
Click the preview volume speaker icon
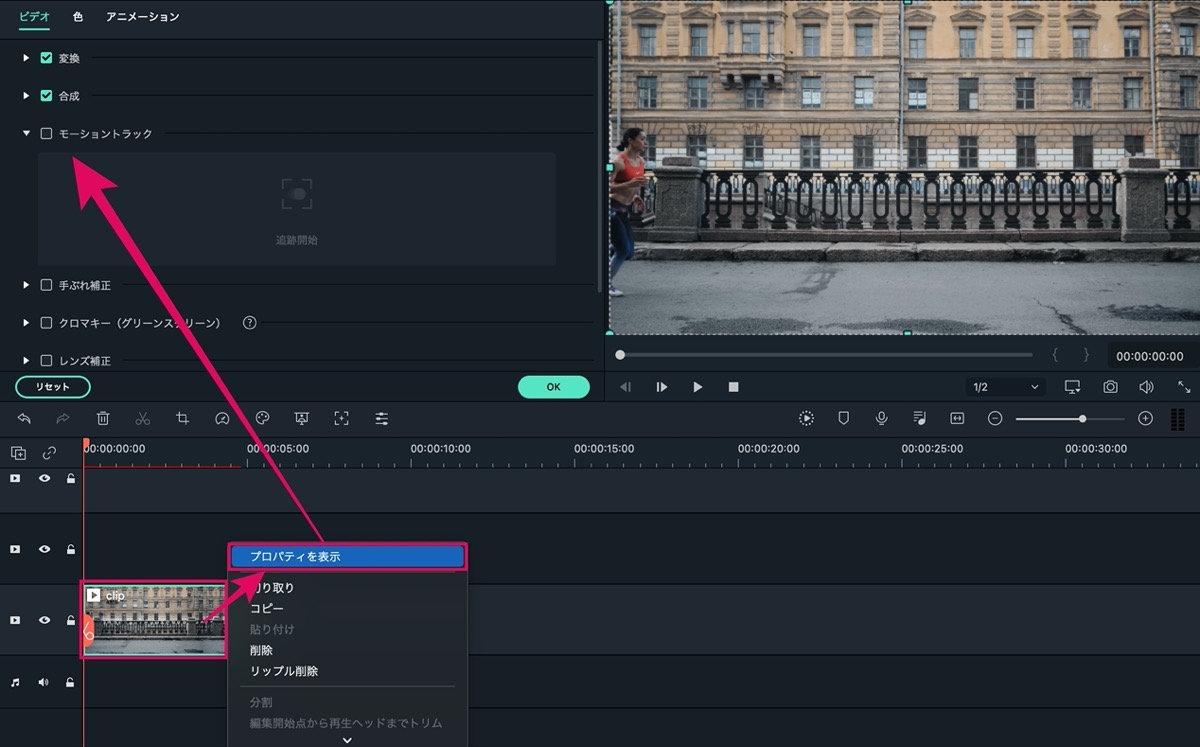click(x=1146, y=387)
